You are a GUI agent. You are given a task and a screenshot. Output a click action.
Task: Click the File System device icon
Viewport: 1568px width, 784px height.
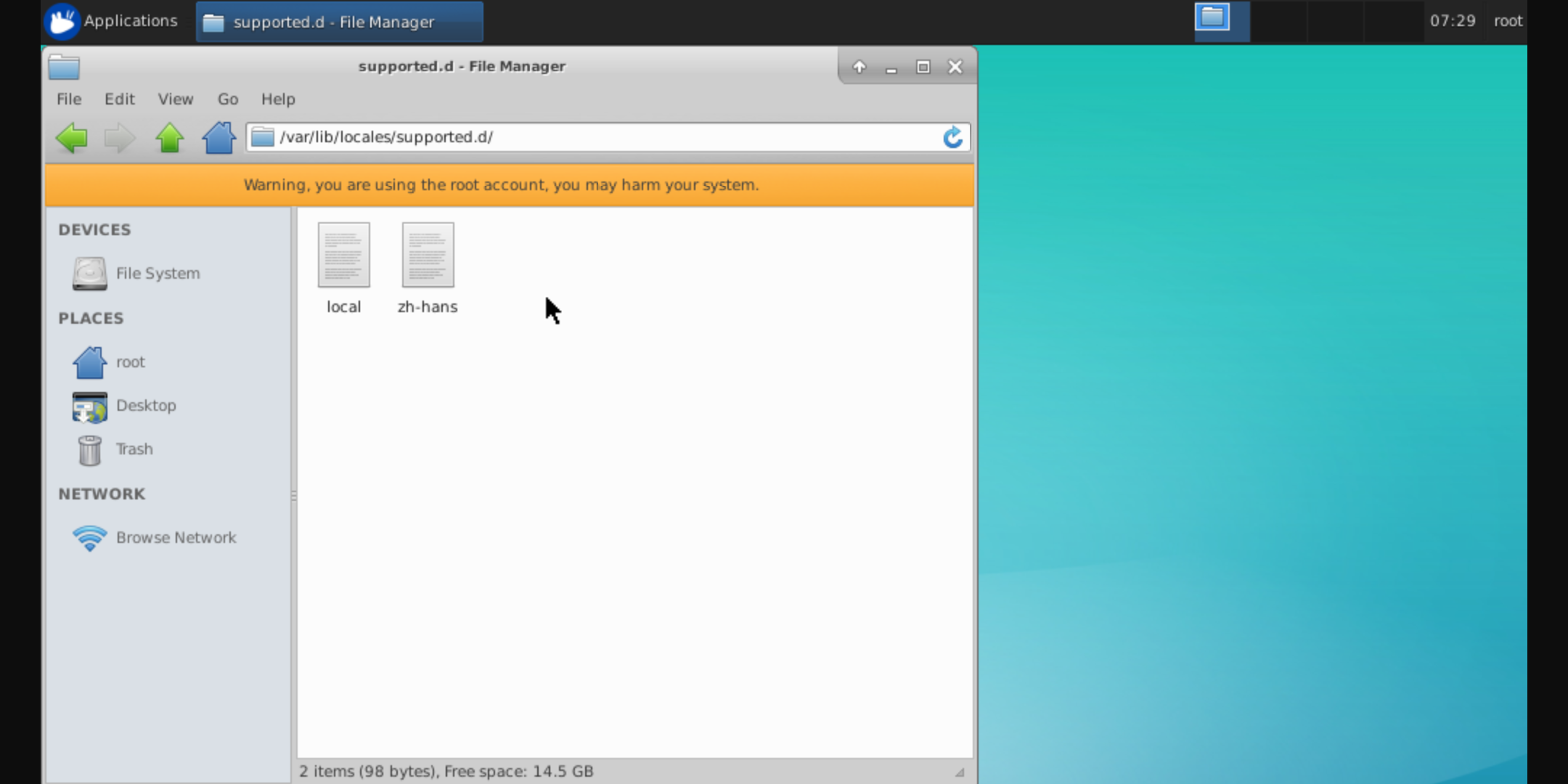(89, 273)
